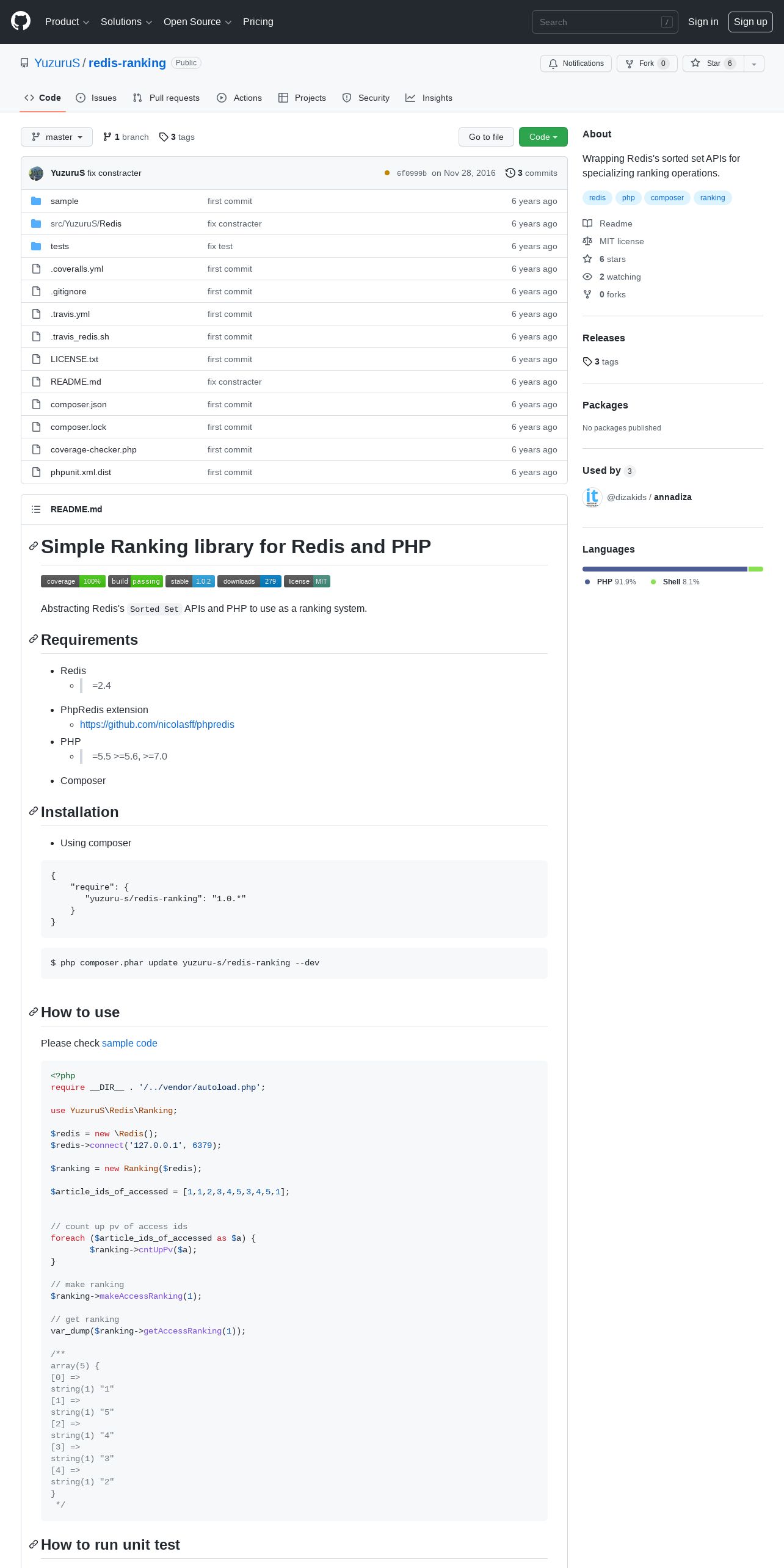Open the star lists dropdown arrow
The width and height of the screenshot is (784, 1568).
[x=754, y=64]
